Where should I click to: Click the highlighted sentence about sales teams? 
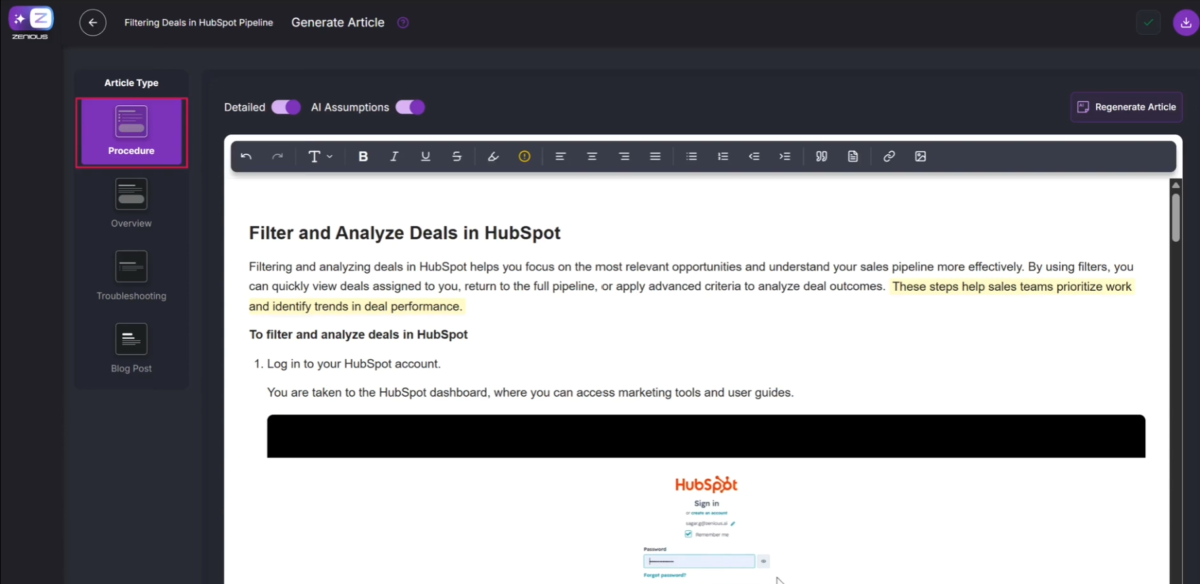(692, 296)
